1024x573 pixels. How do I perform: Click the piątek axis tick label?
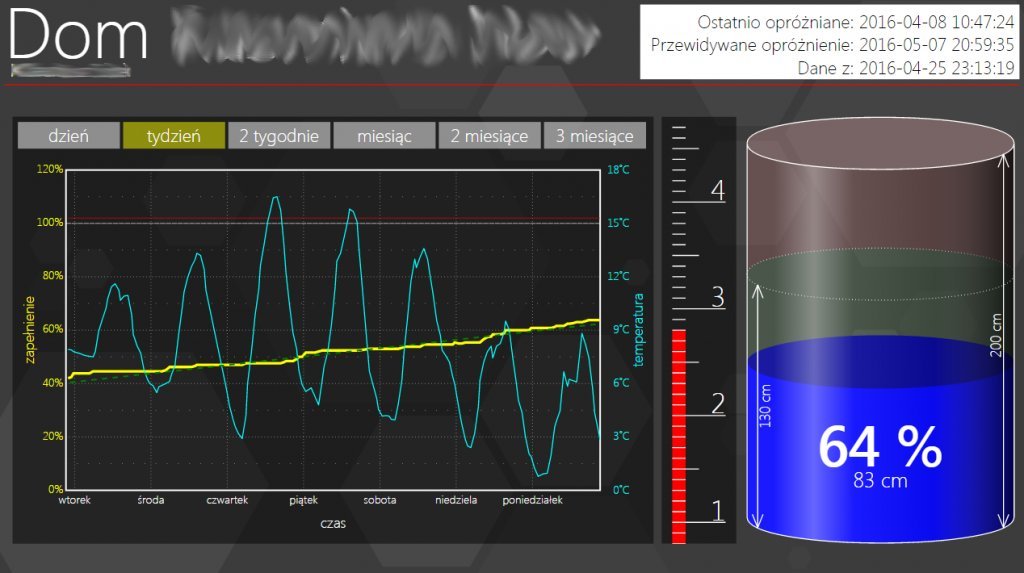[304, 500]
